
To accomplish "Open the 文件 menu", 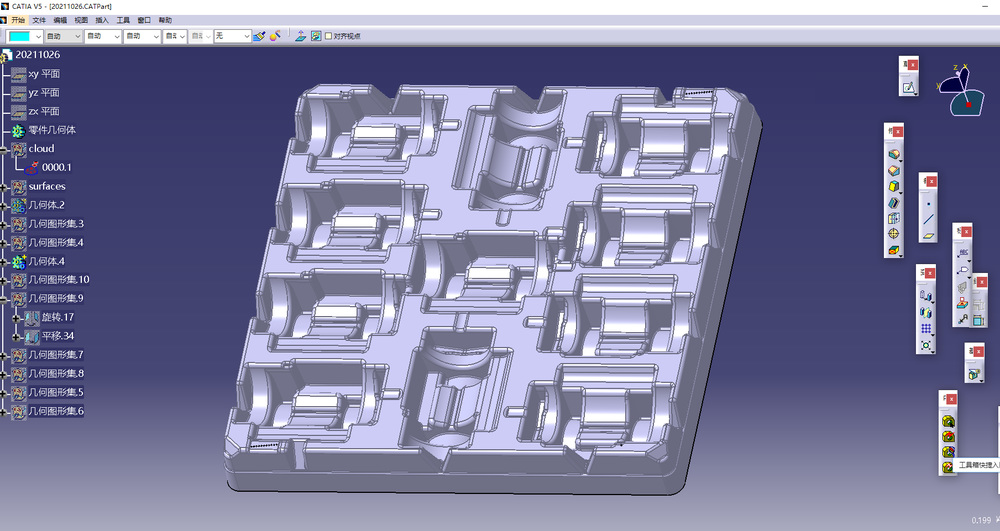I will tap(39, 20).
